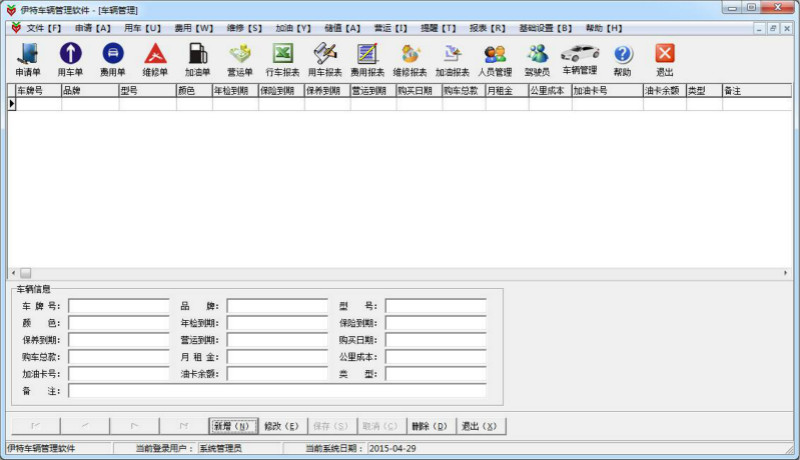
Task: Open the 申请单 application form toolbar icon
Action: click(x=28, y=59)
